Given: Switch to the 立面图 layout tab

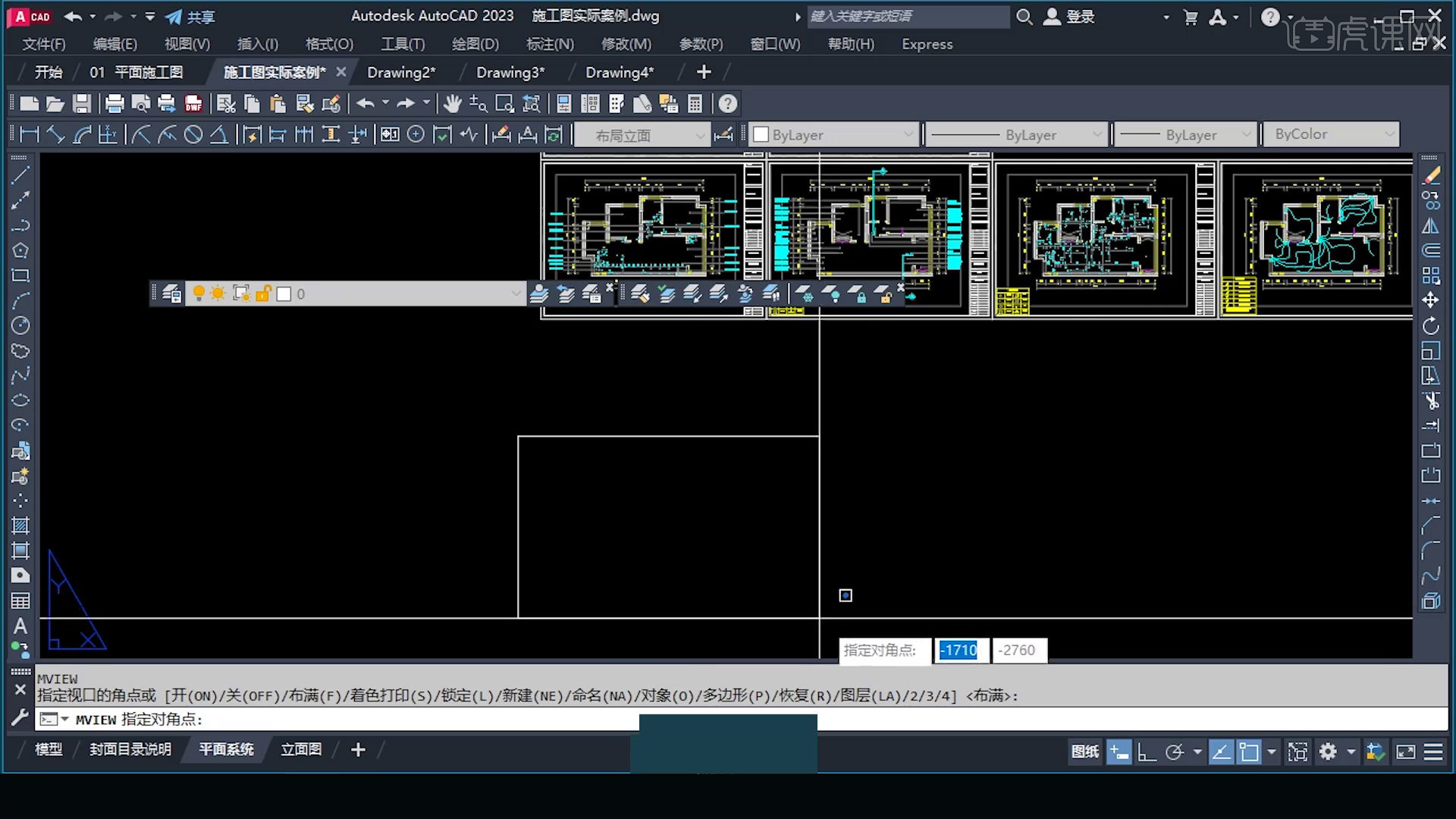Looking at the screenshot, I should pyautogui.click(x=301, y=749).
